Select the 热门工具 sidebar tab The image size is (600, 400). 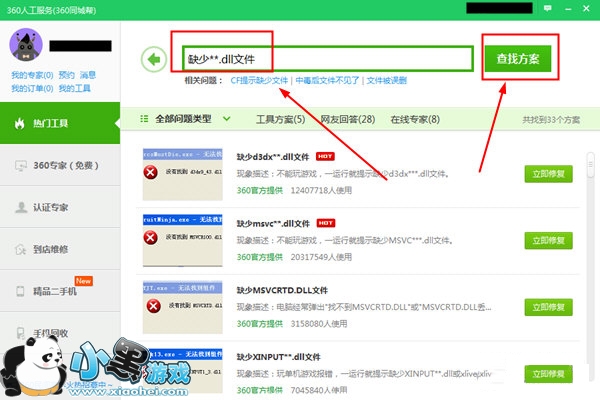(60, 123)
